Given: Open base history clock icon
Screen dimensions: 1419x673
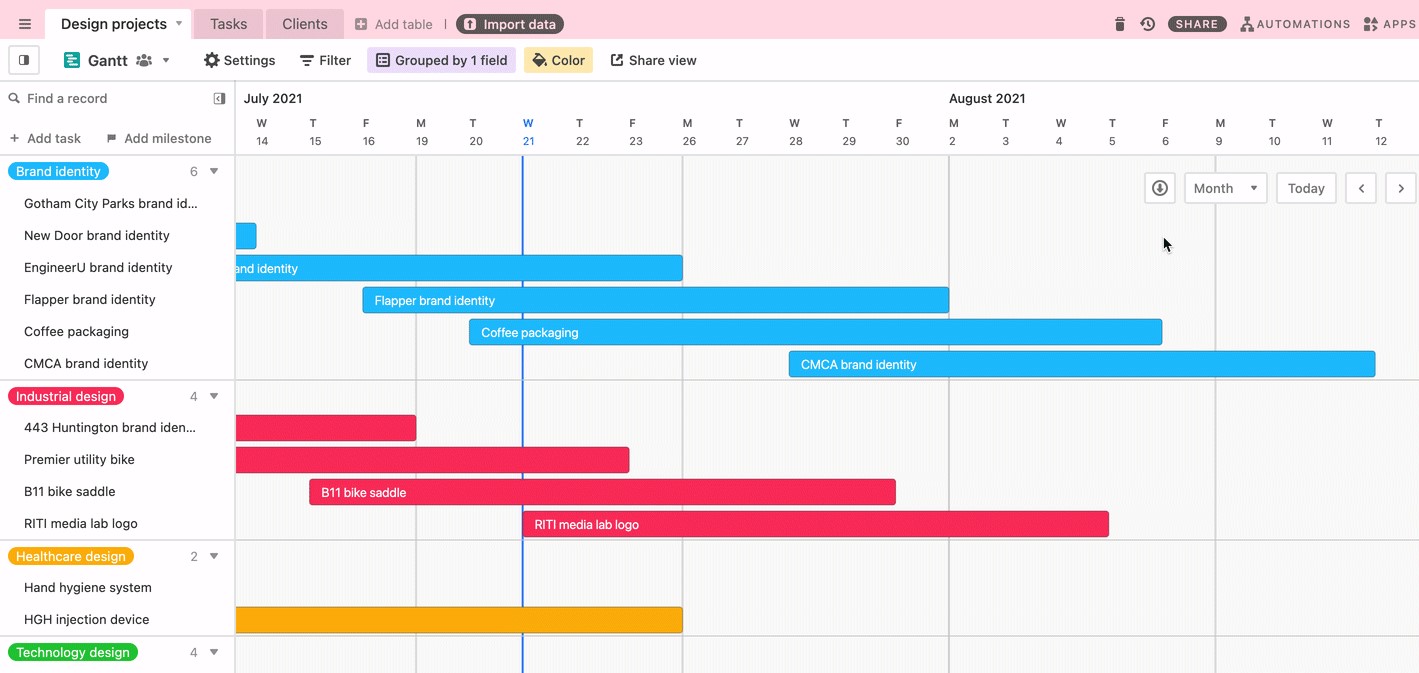Looking at the screenshot, I should click(x=1148, y=24).
